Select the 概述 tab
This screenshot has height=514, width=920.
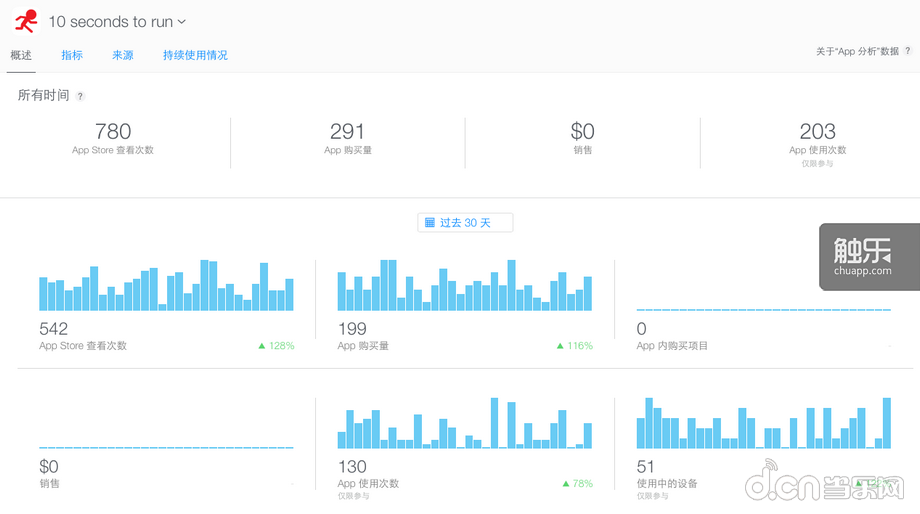[x=21, y=55]
